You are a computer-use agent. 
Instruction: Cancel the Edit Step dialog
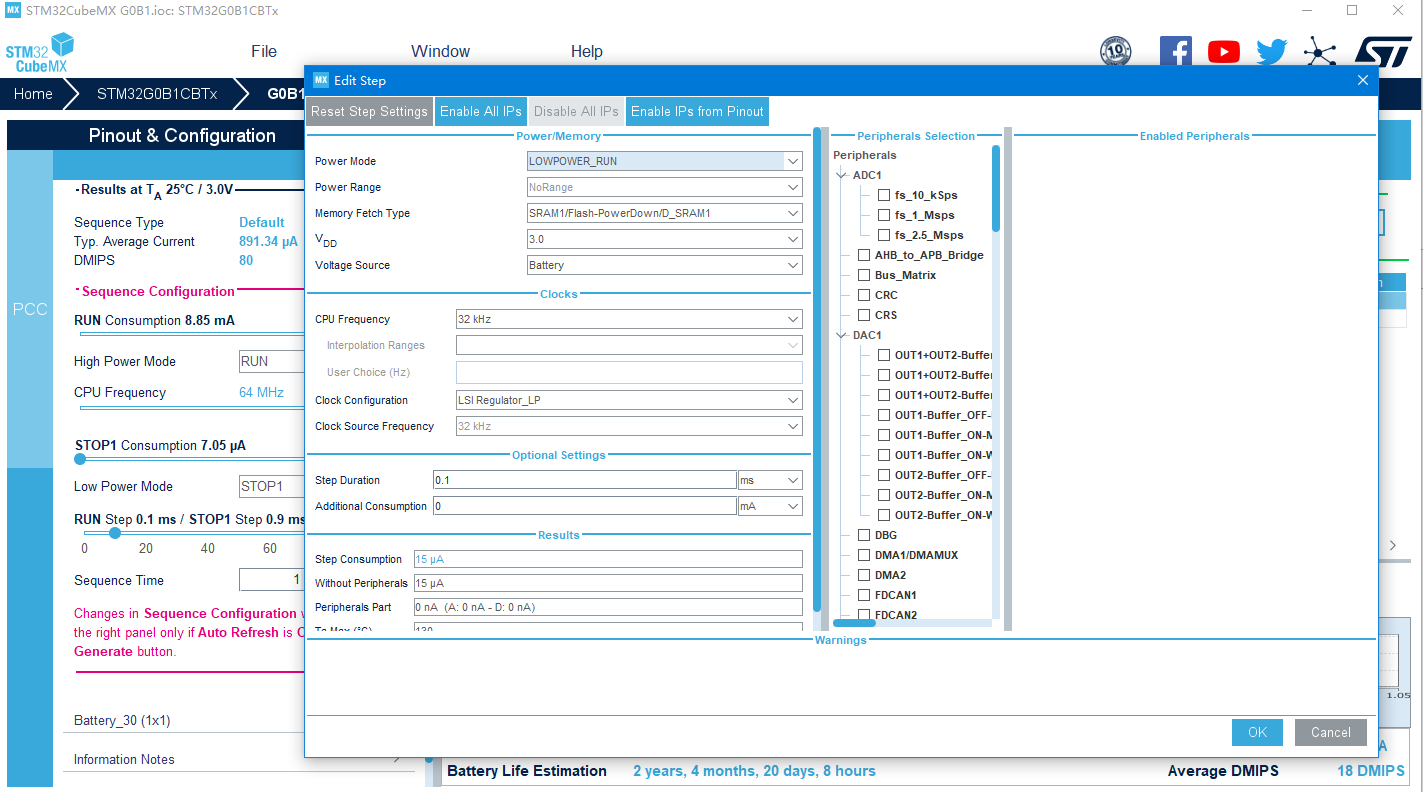tap(1331, 732)
